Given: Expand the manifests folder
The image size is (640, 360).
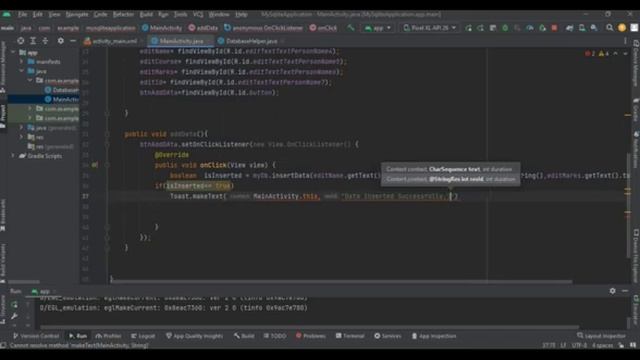Looking at the screenshot, I should pos(22,62).
